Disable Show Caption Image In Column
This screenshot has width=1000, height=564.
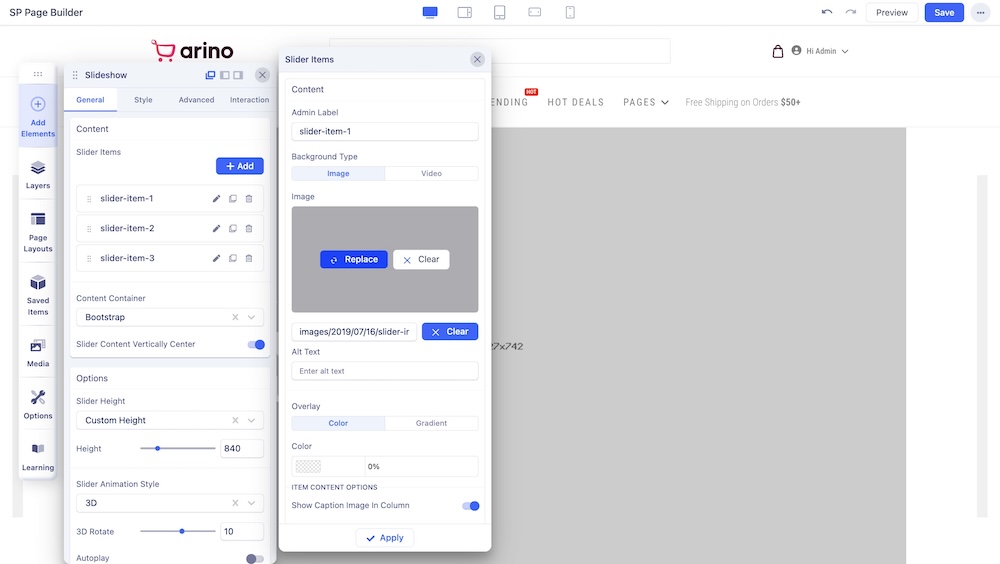click(470, 506)
